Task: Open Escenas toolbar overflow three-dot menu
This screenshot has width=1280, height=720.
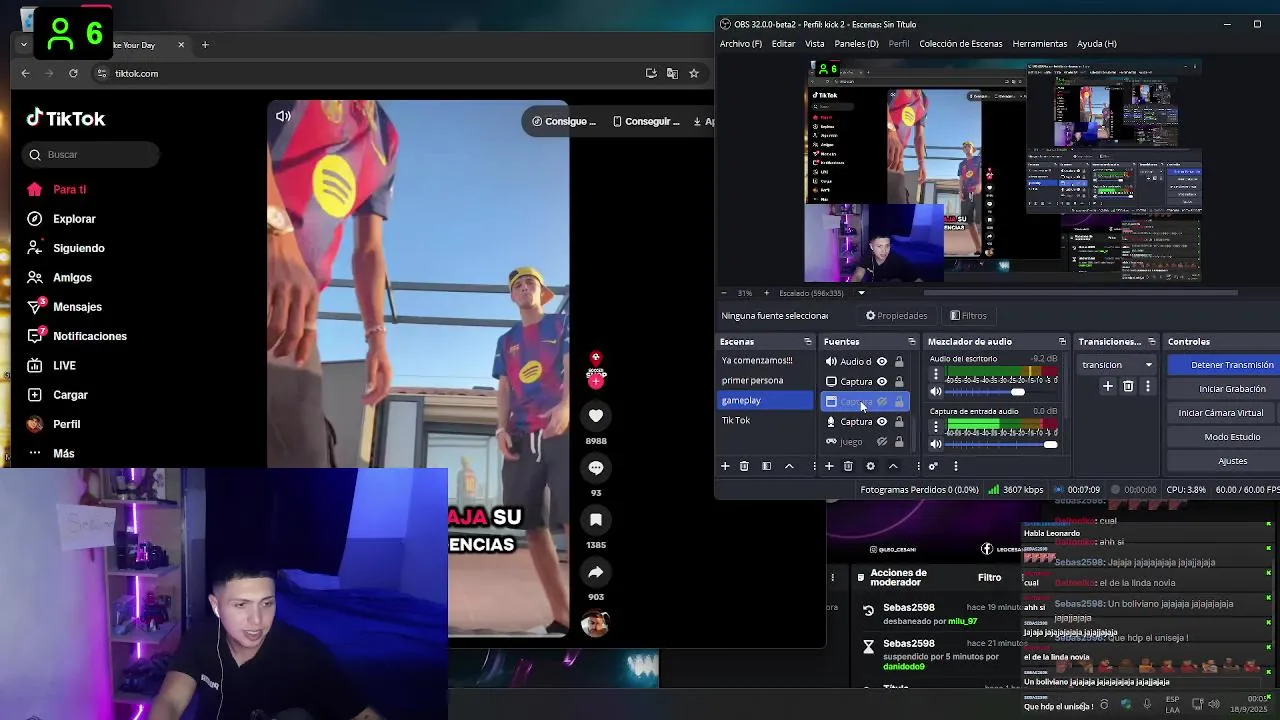Action: point(815,466)
